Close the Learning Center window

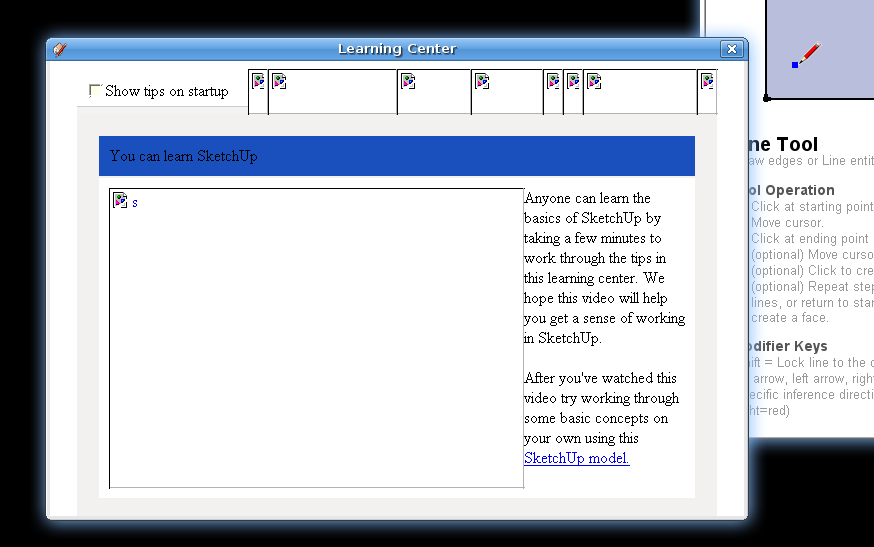(x=732, y=49)
